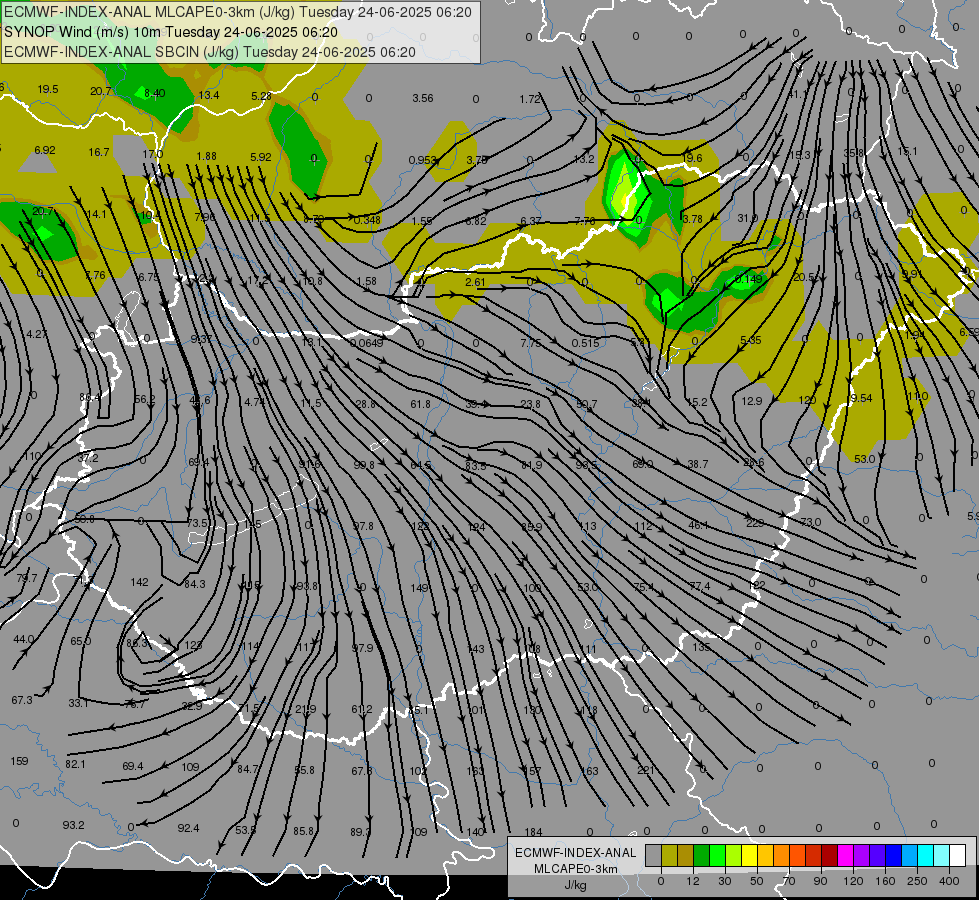Click the 0.348 value on the map
Viewport: 979px width, 900px height.
pyautogui.click(x=367, y=220)
